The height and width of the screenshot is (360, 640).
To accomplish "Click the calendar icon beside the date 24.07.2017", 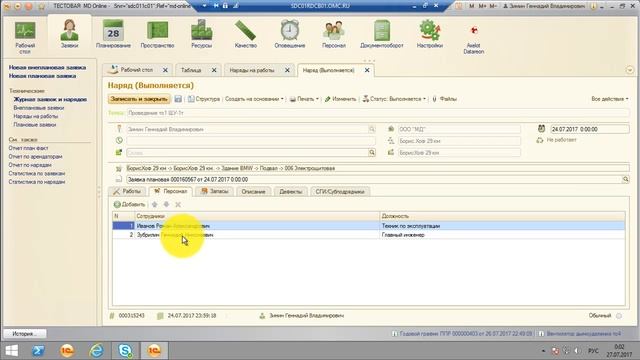I will coord(541,129).
